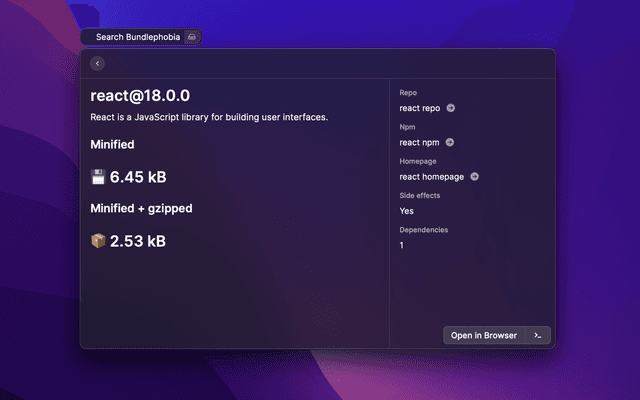Select the react@18.0.0 title
The image size is (640, 400).
tap(140, 96)
